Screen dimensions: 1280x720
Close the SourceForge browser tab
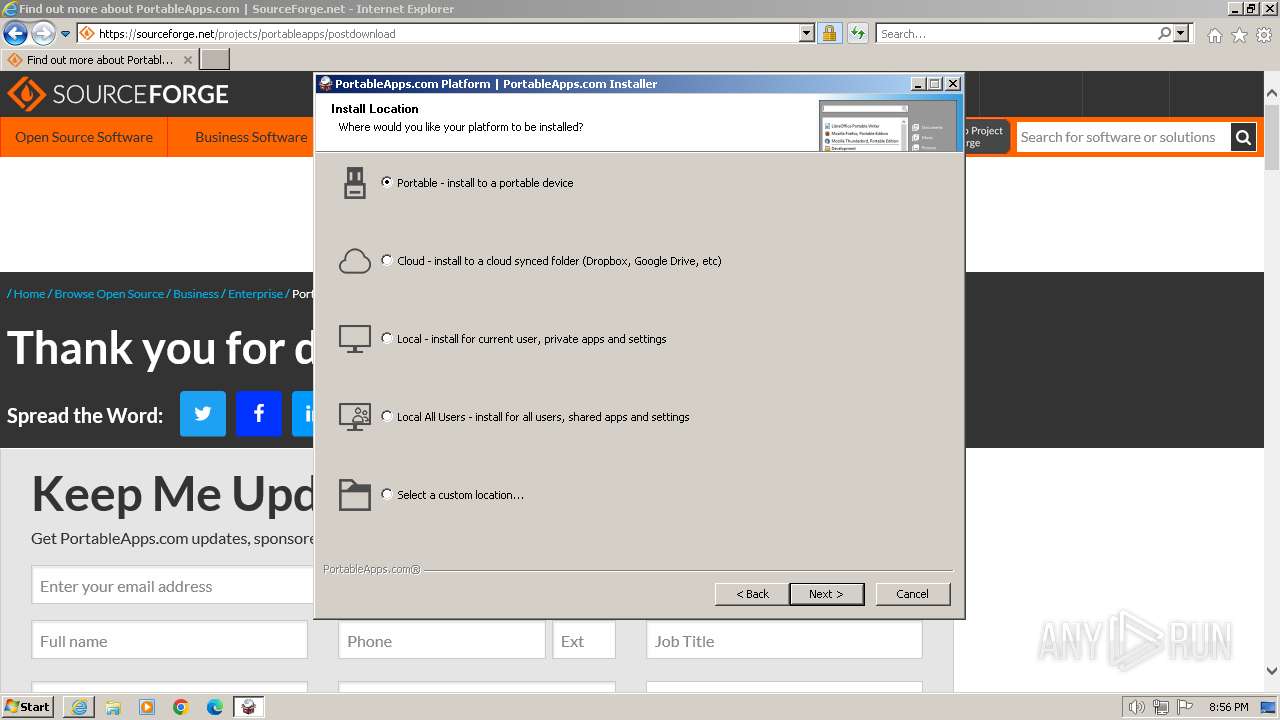[x=188, y=60]
